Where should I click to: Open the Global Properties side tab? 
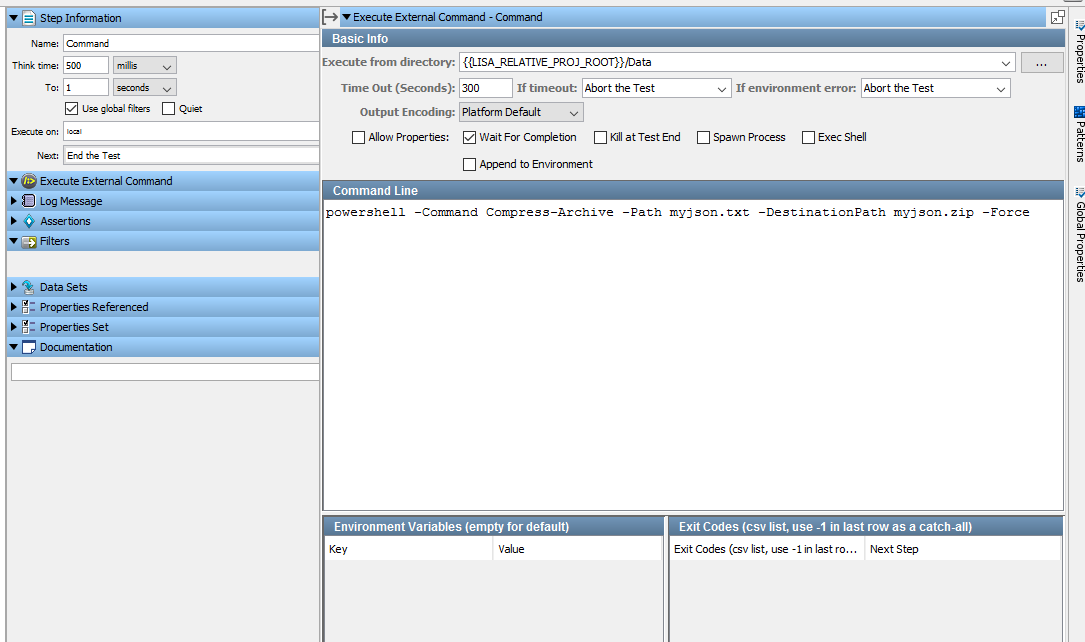point(1079,235)
